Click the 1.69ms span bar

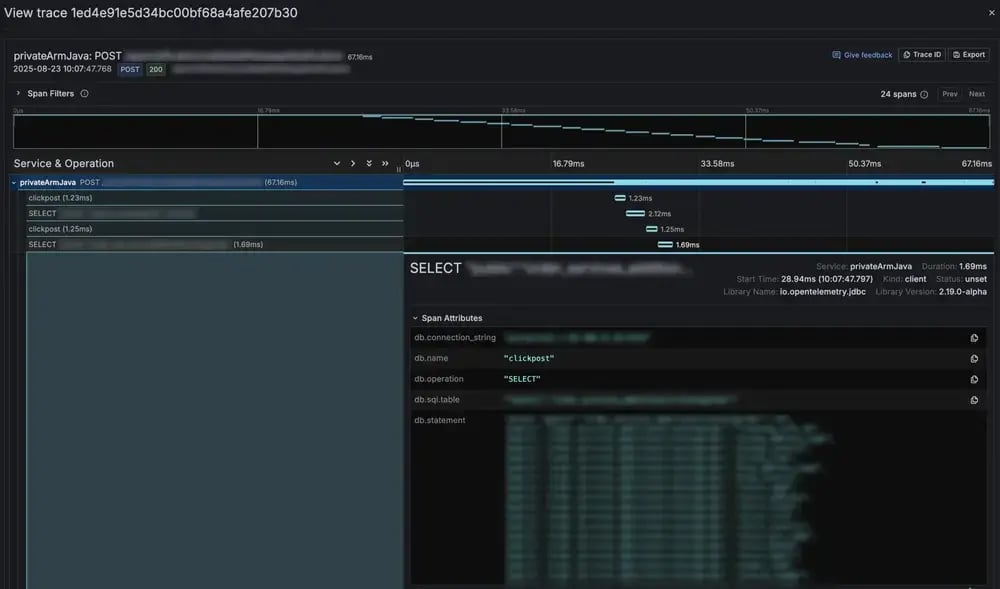[x=665, y=244]
